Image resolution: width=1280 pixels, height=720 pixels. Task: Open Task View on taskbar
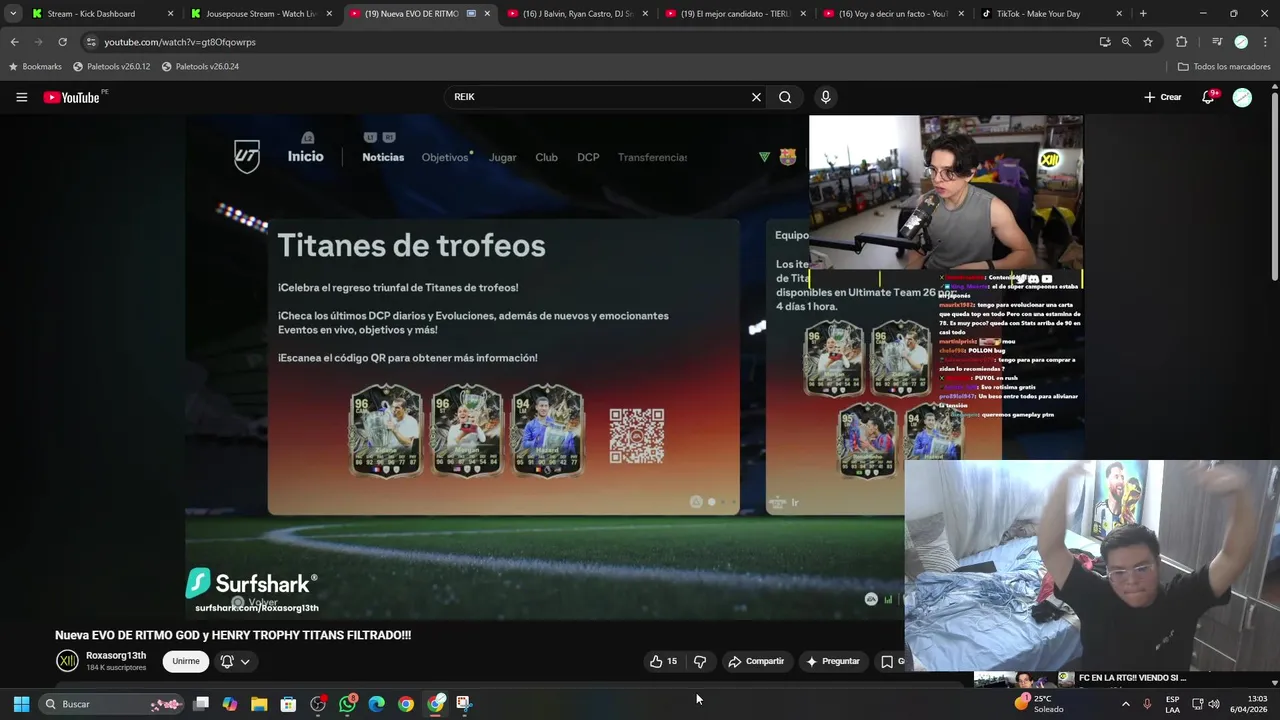(201, 704)
